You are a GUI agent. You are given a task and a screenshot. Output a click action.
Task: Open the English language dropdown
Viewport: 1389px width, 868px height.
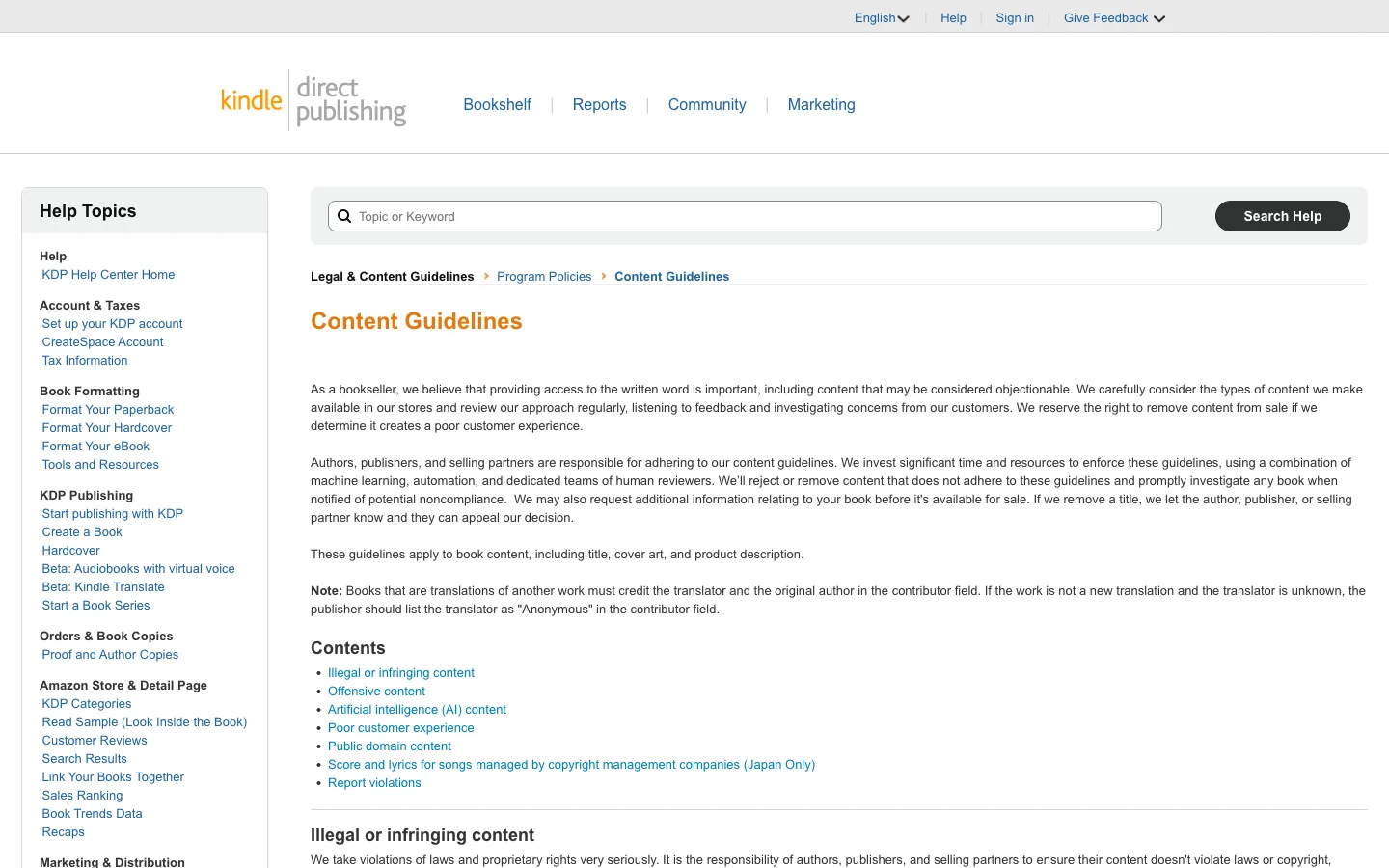pyautogui.click(x=882, y=18)
